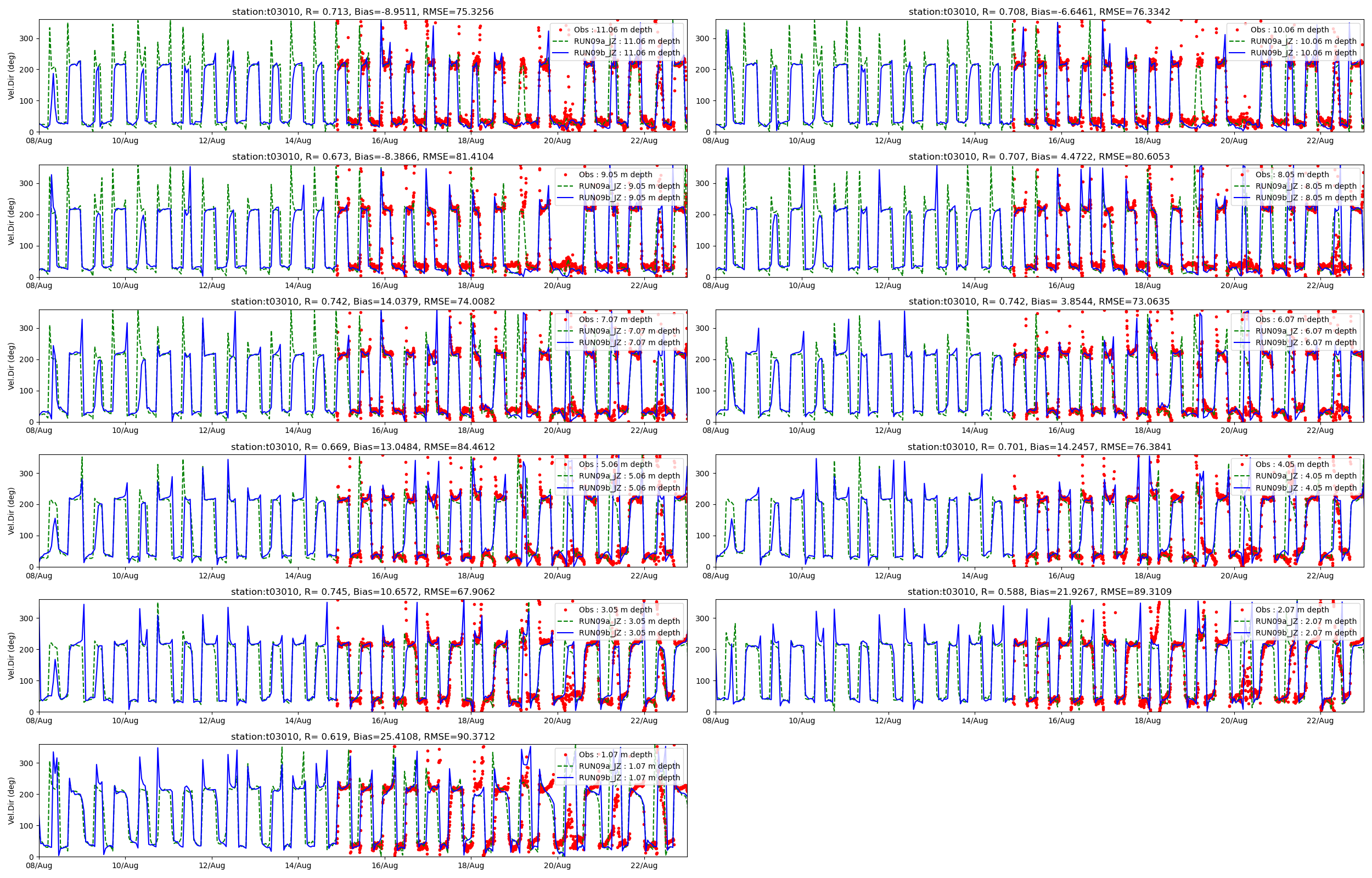Viewport: 1372px width, 878px height.
Task: Click the plot title with Bias= 4.4722
Action: point(1039,156)
